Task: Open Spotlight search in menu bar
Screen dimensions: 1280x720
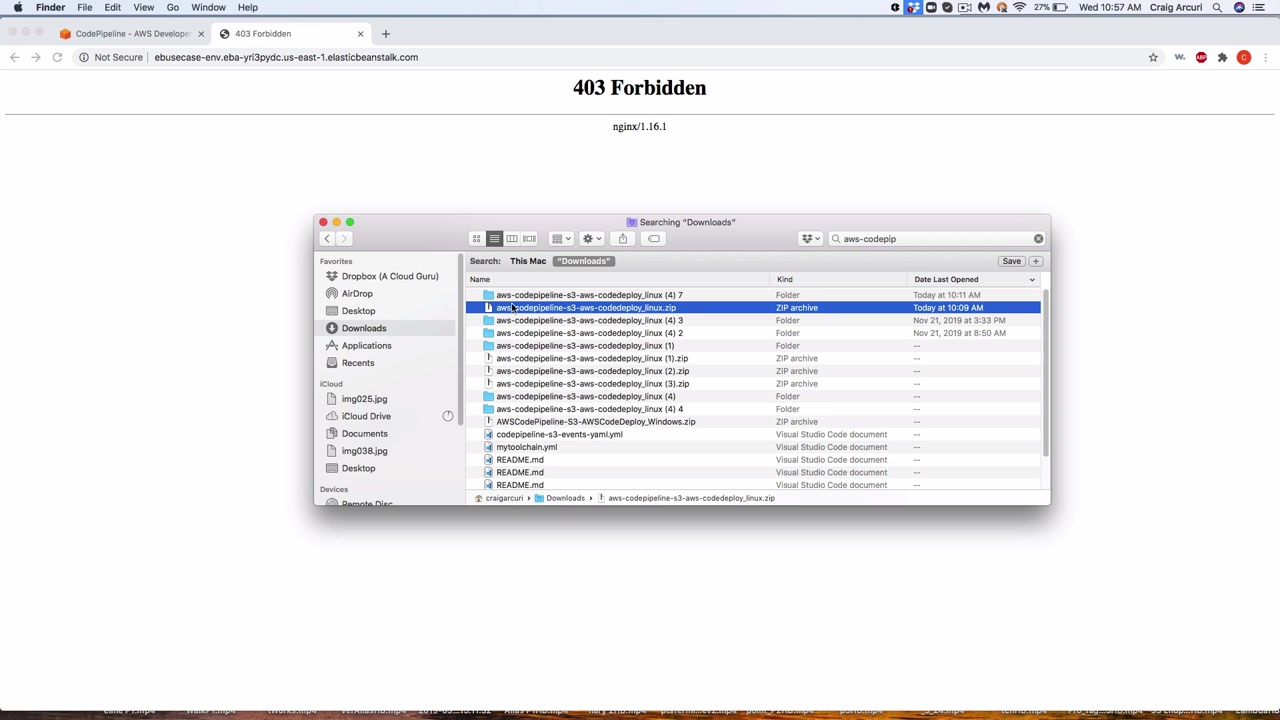Action: [1217, 7]
